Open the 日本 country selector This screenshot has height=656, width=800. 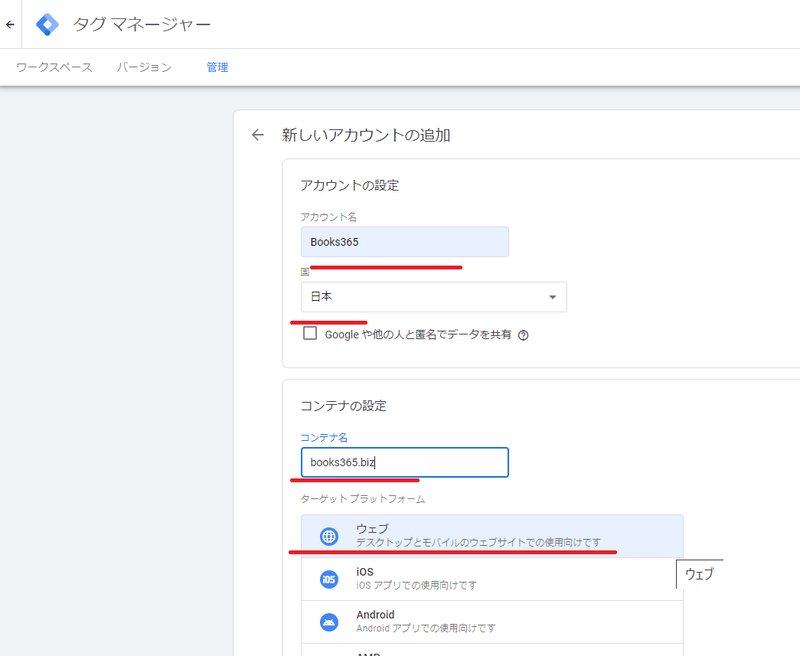pos(433,297)
